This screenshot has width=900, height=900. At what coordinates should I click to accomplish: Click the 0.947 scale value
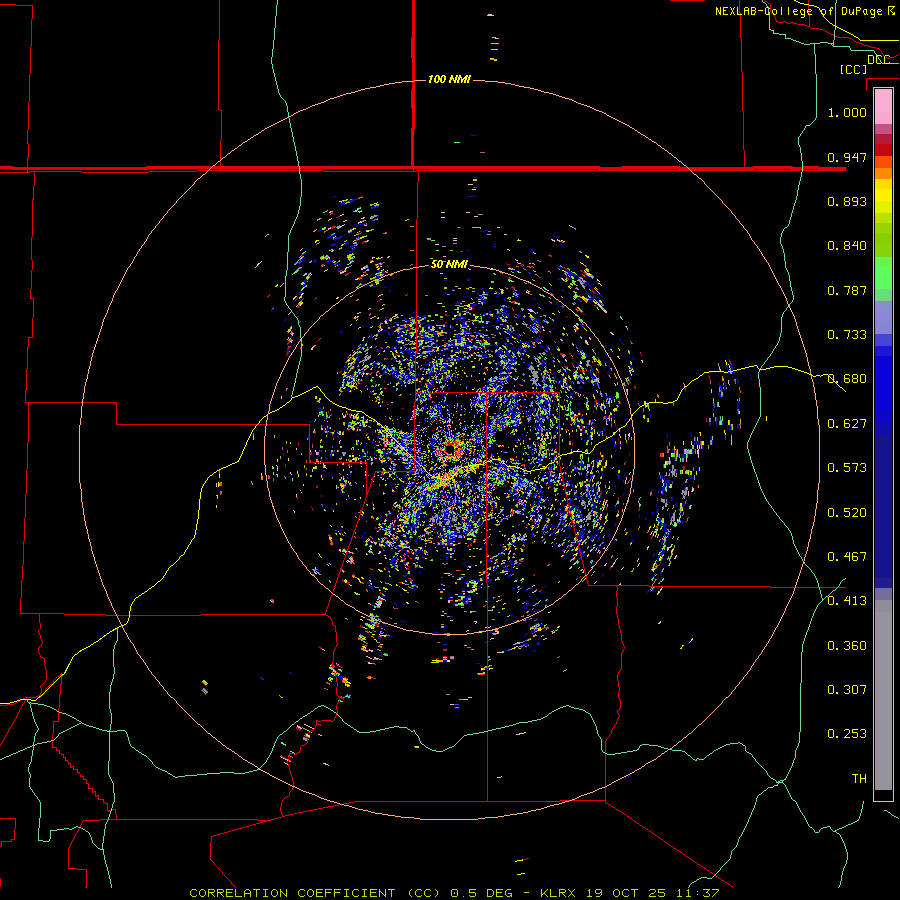point(847,157)
